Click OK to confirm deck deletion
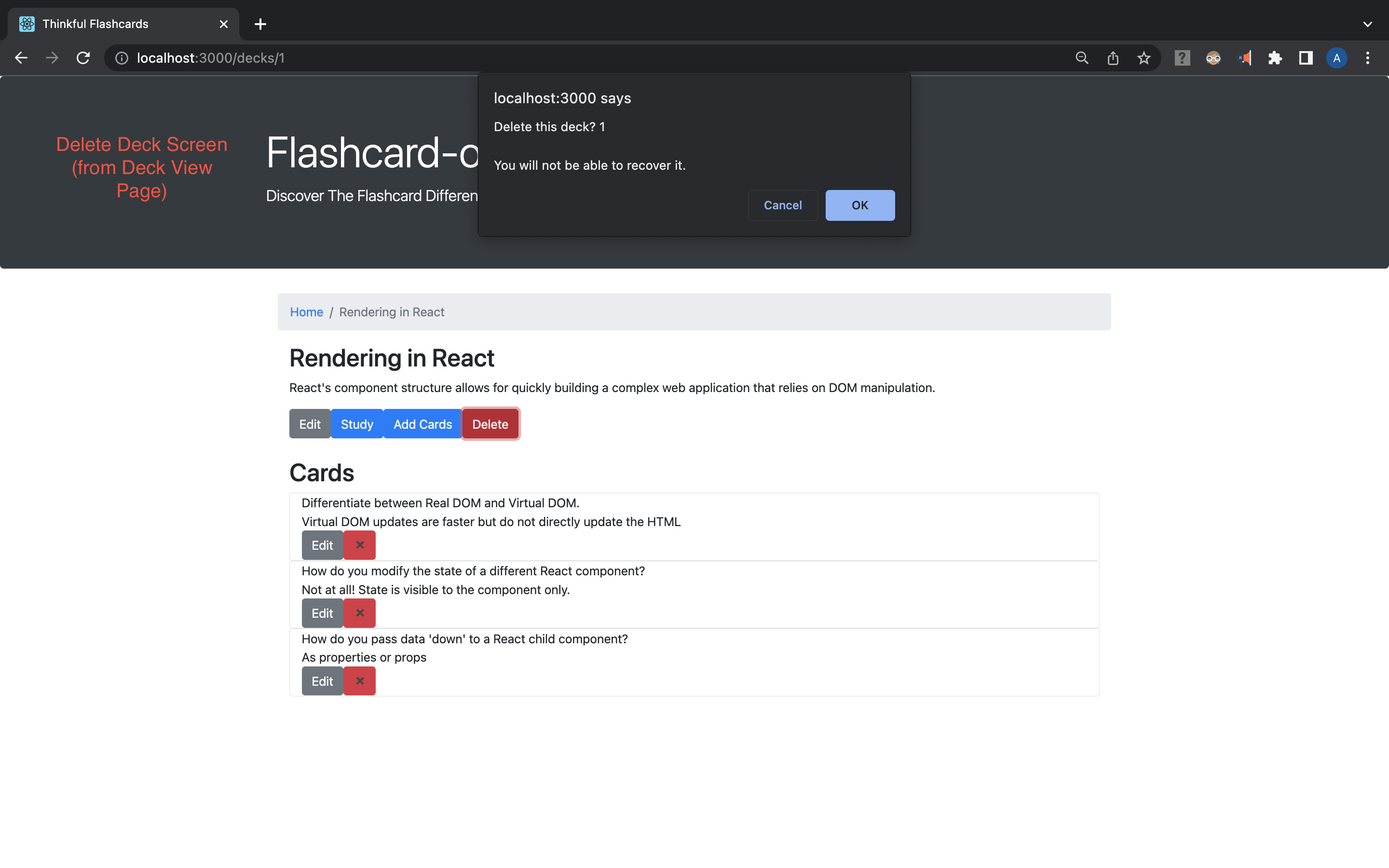This screenshot has width=1389, height=868. pos(859,205)
